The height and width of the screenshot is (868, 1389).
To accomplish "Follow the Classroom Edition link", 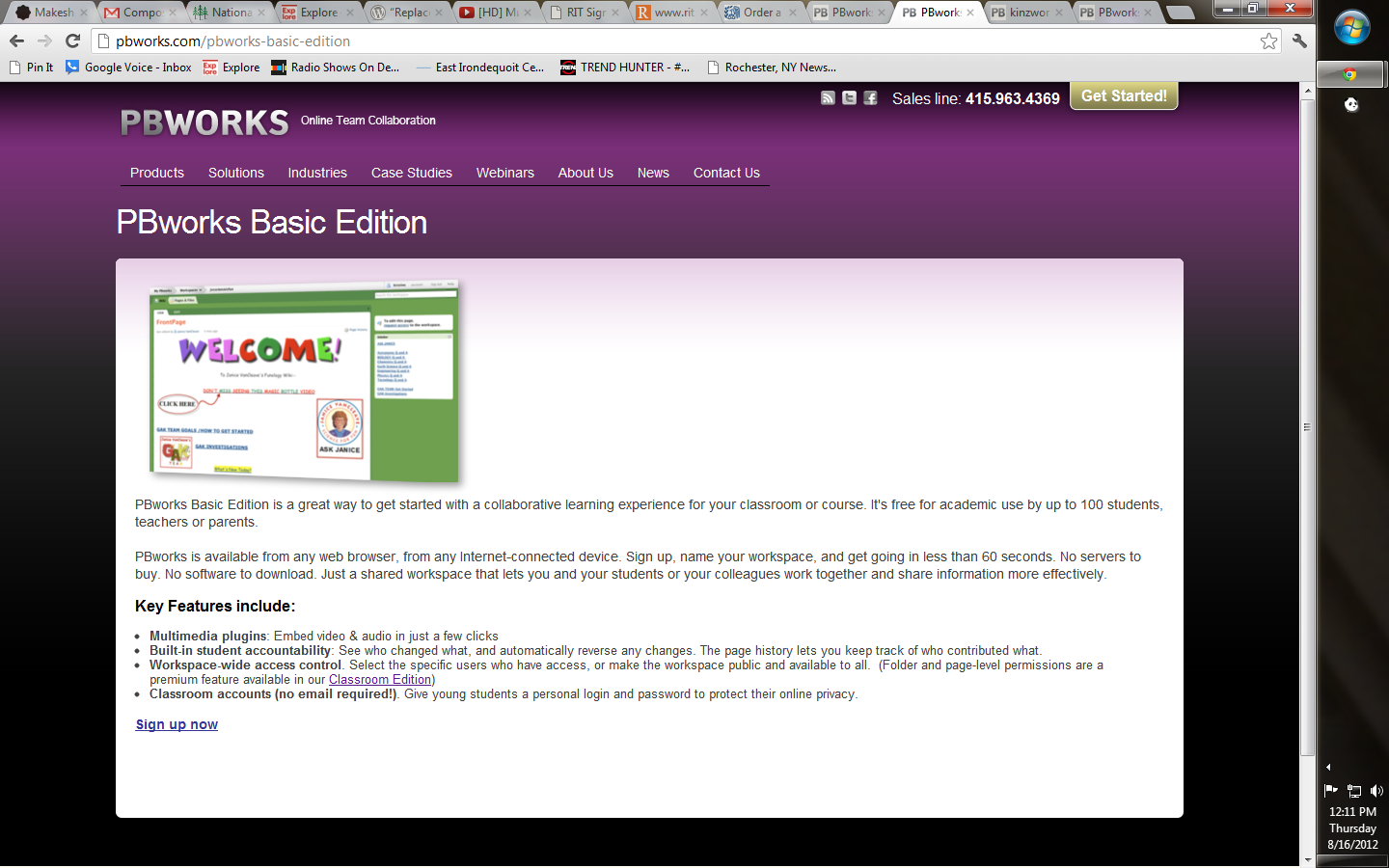I will coord(380,680).
